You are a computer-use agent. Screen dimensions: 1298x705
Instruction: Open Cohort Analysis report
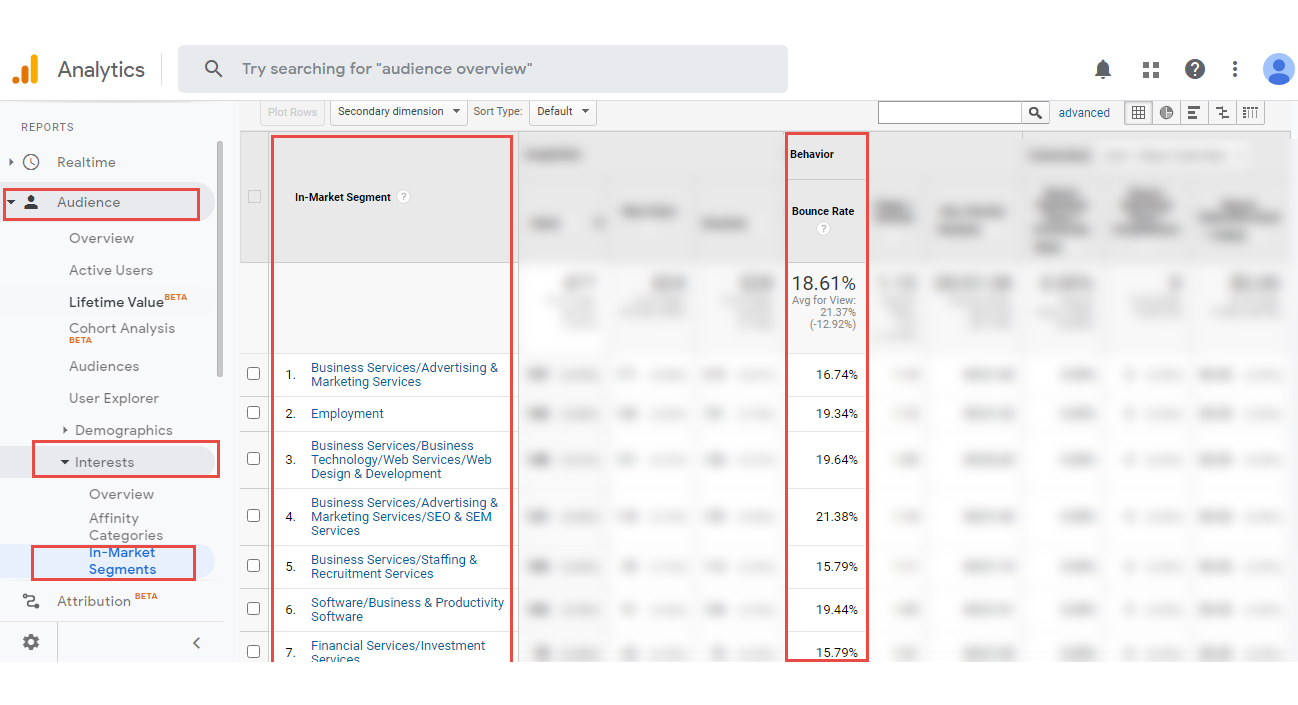(122, 328)
